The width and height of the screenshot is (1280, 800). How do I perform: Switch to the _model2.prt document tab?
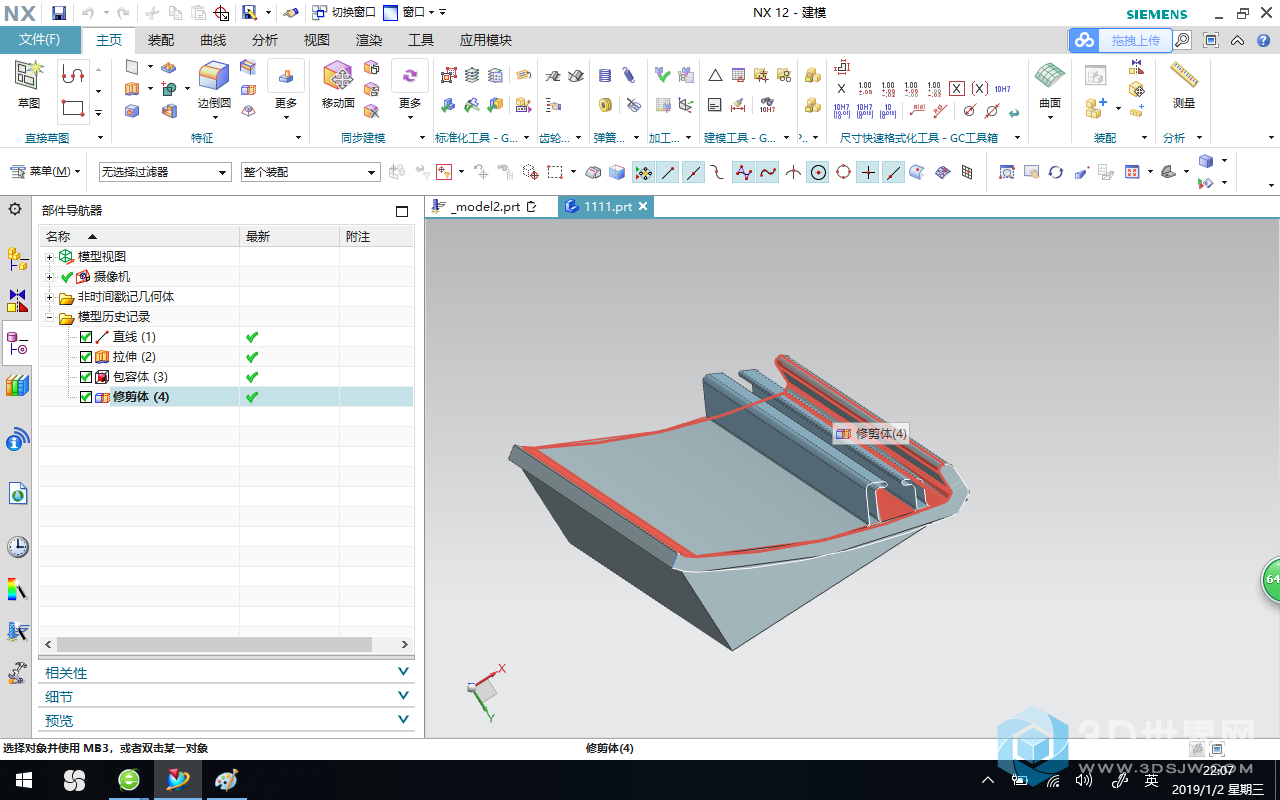(x=485, y=207)
